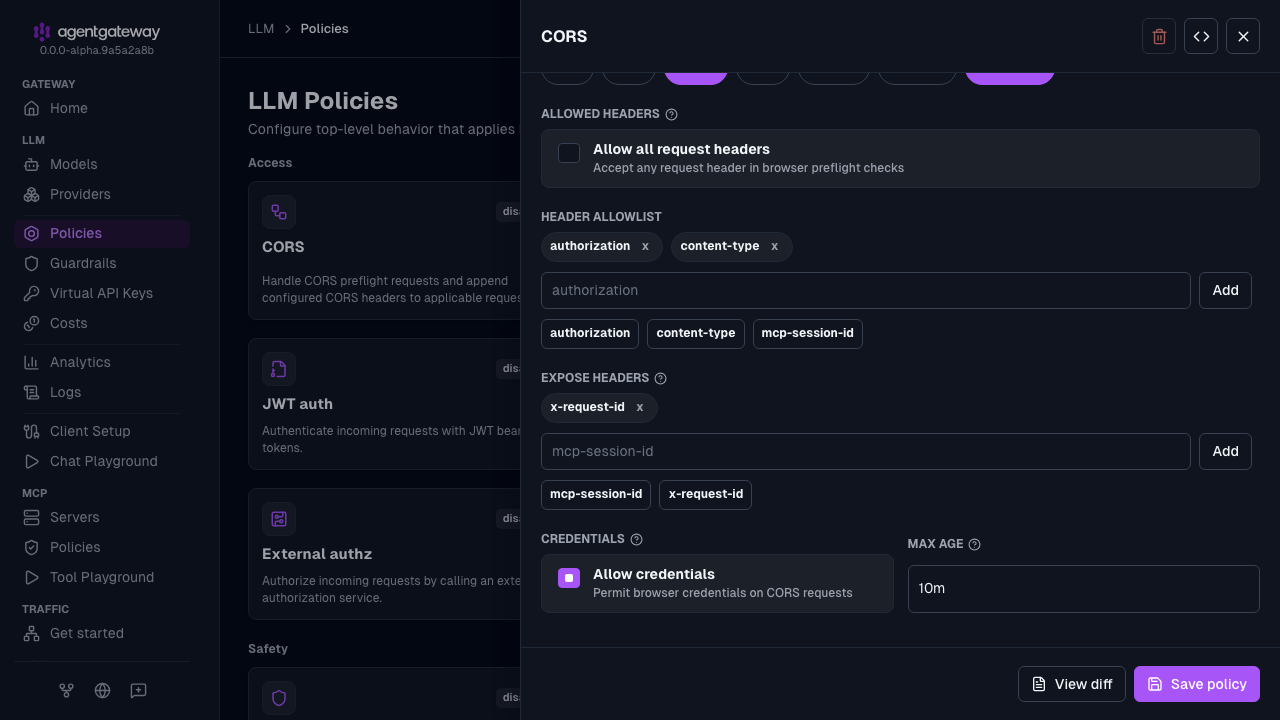
Task: Click the Client Setup icon
Action: click(x=32, y=431)
